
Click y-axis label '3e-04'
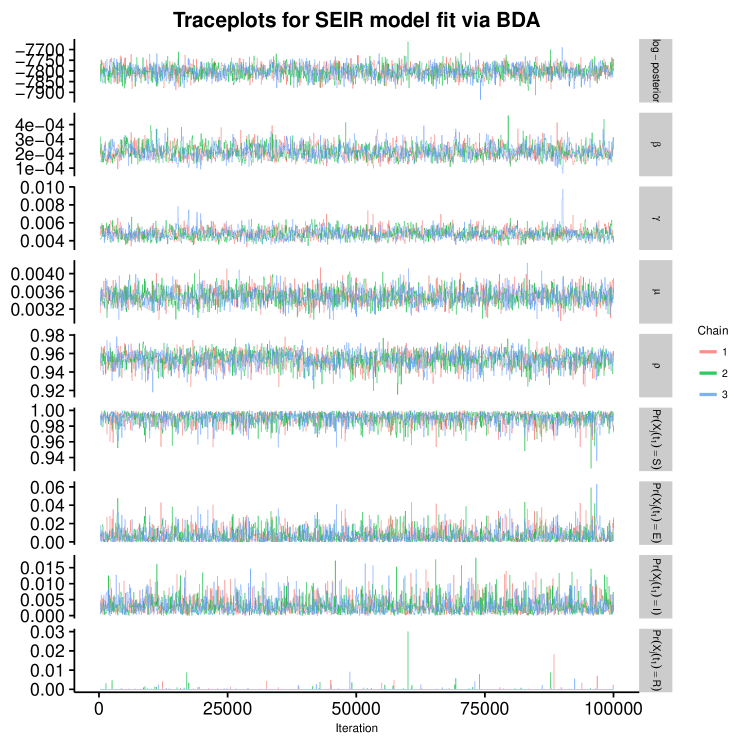coord(40,140)
